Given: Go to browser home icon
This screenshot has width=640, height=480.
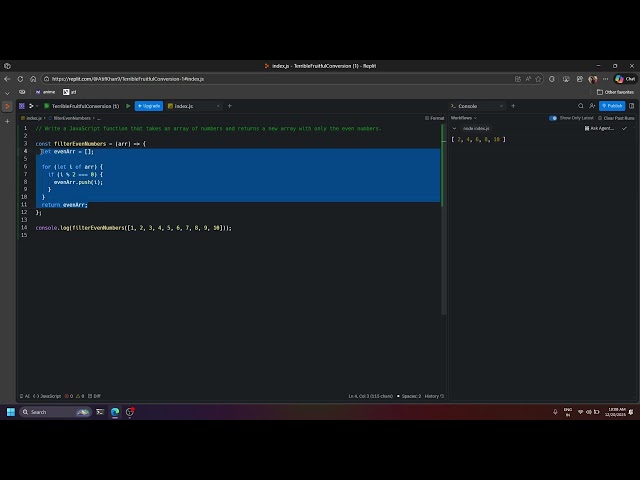Looking at the screenshot, I should [33, 79].
